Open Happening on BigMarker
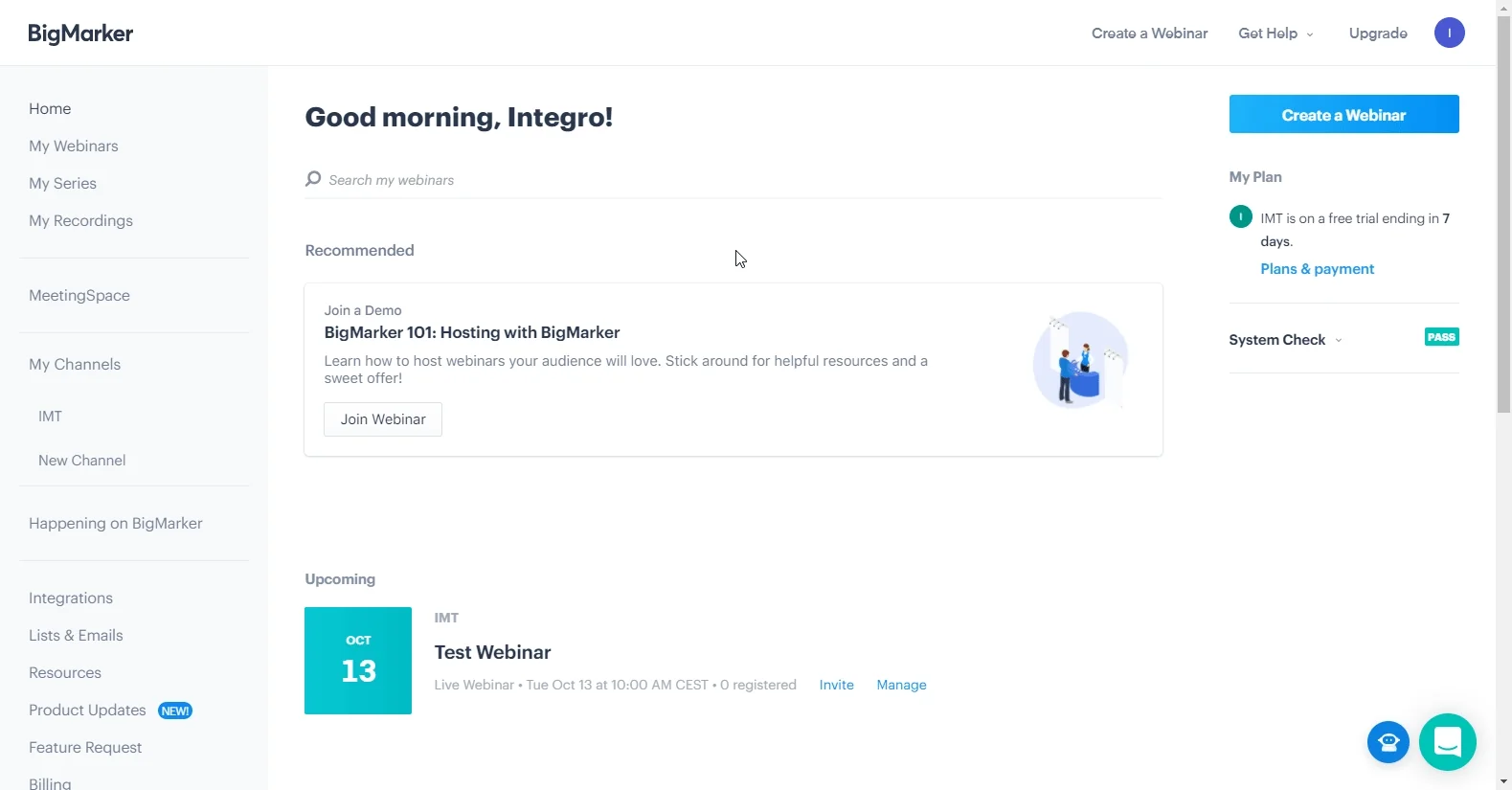Viewport: 1512px width, 790px height. (x=116, y=524)
